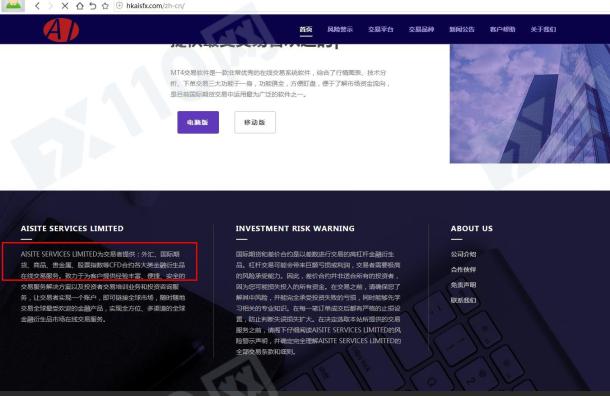The height and width of the screenshot is (396, 610).
Task: Click the browser forward arrow
Action: (x=51, y=6)
